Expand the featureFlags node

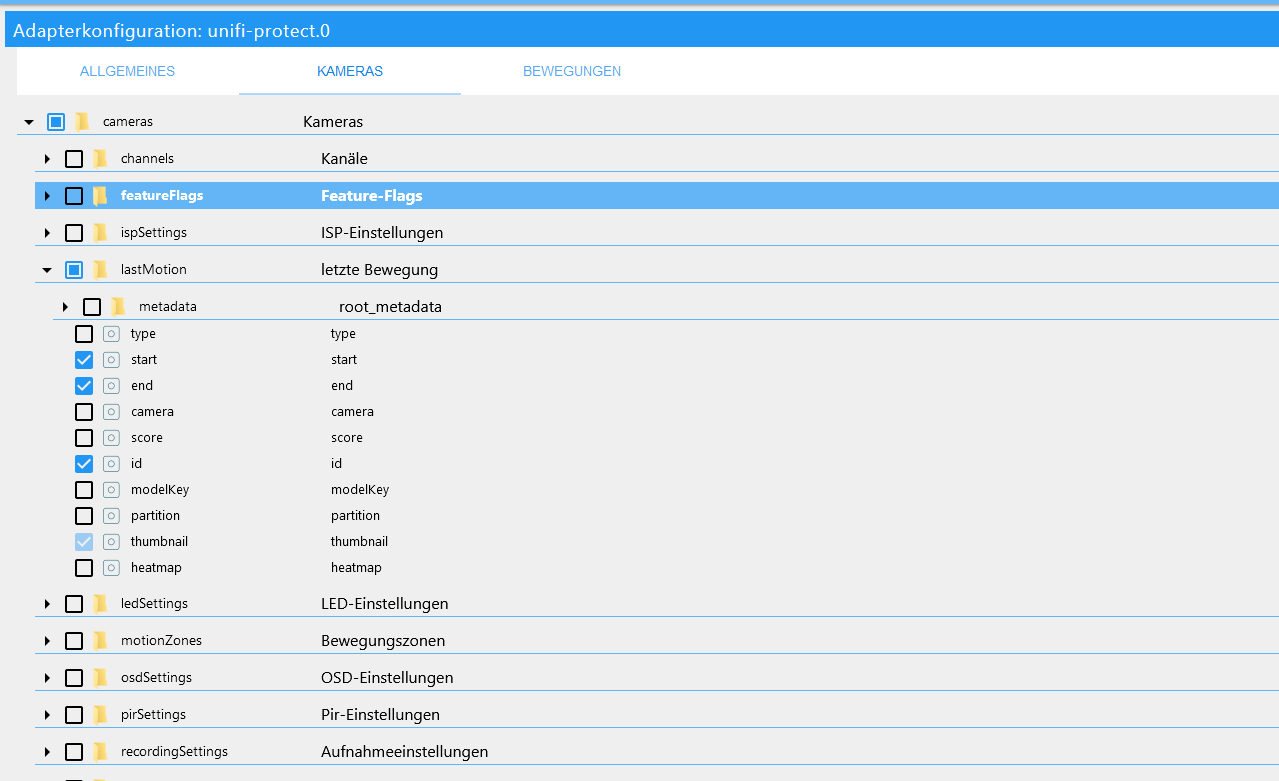tap(47, 196)
